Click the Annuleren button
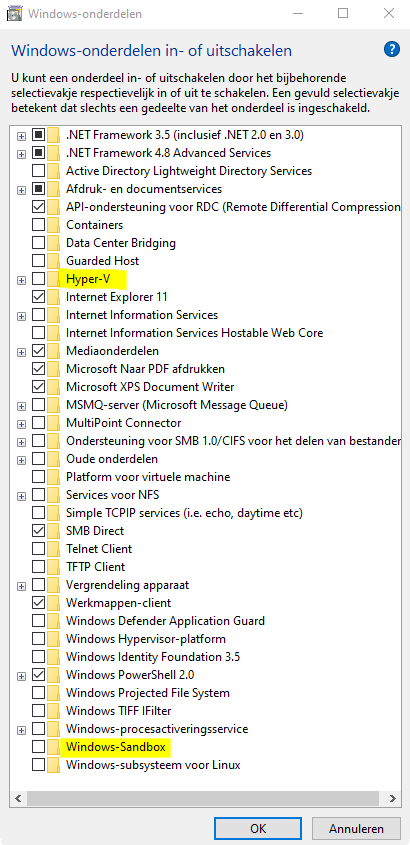 coord(356,828)
